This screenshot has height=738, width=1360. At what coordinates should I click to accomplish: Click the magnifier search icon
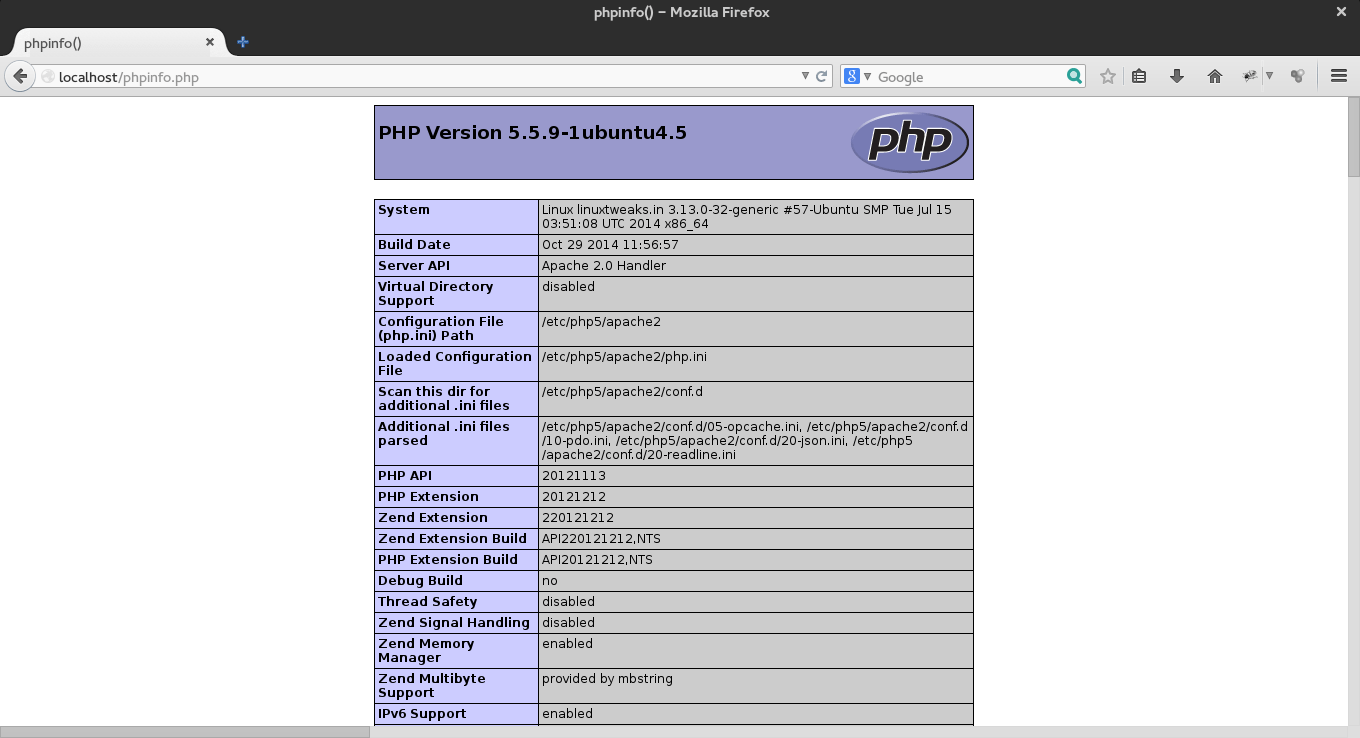point(1074,76)
